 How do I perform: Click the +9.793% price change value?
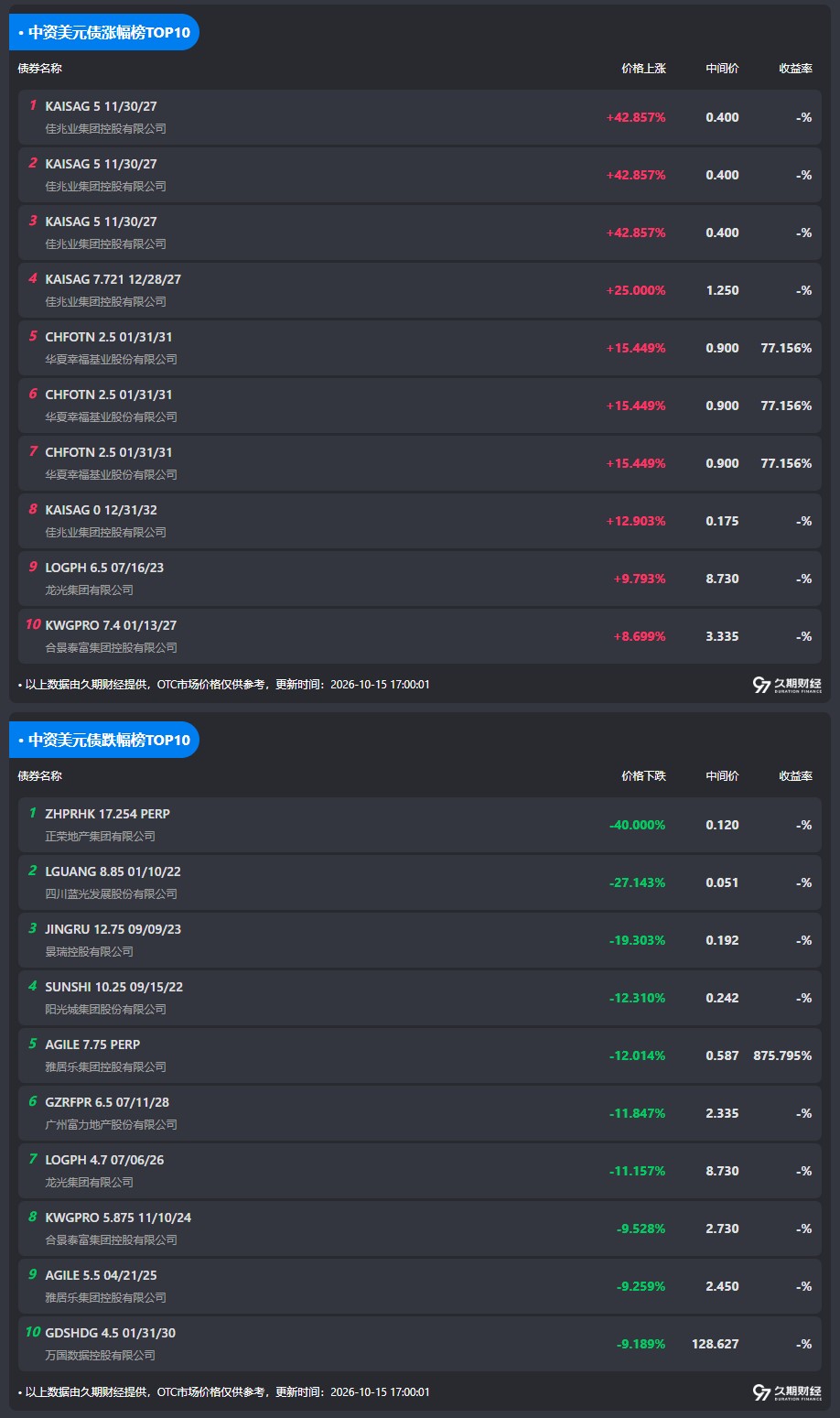tap(640, 579)
